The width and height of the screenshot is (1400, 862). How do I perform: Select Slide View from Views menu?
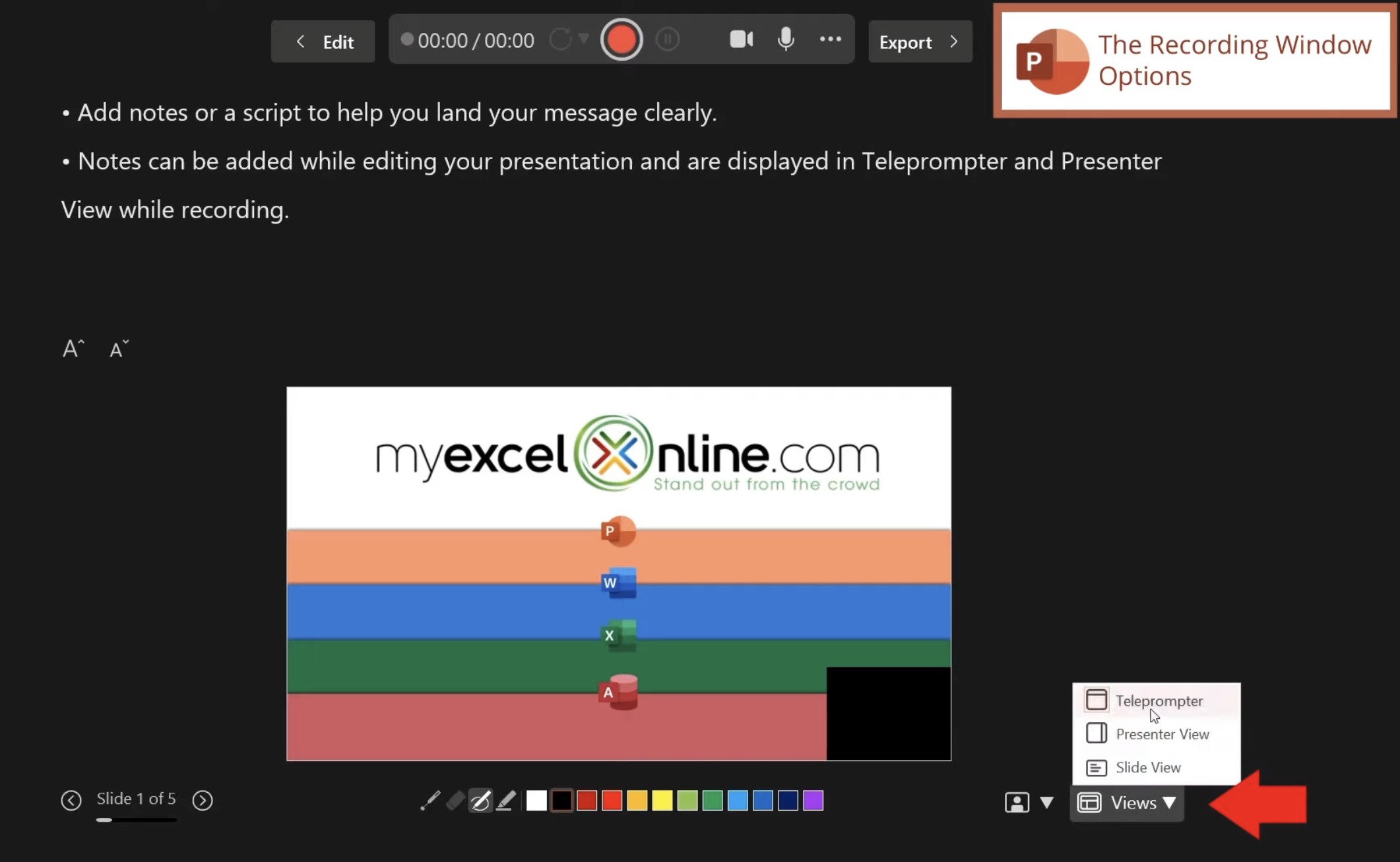(x=1157, y=768)
